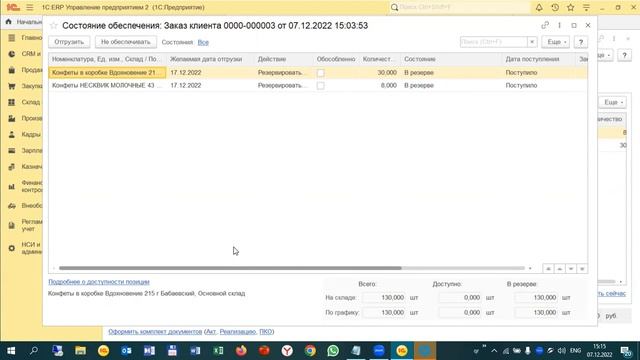Select row Конфеты НЕСКВИК МОЛОЧНЫЕ
The image size is (640, 360).
point(318,86)
